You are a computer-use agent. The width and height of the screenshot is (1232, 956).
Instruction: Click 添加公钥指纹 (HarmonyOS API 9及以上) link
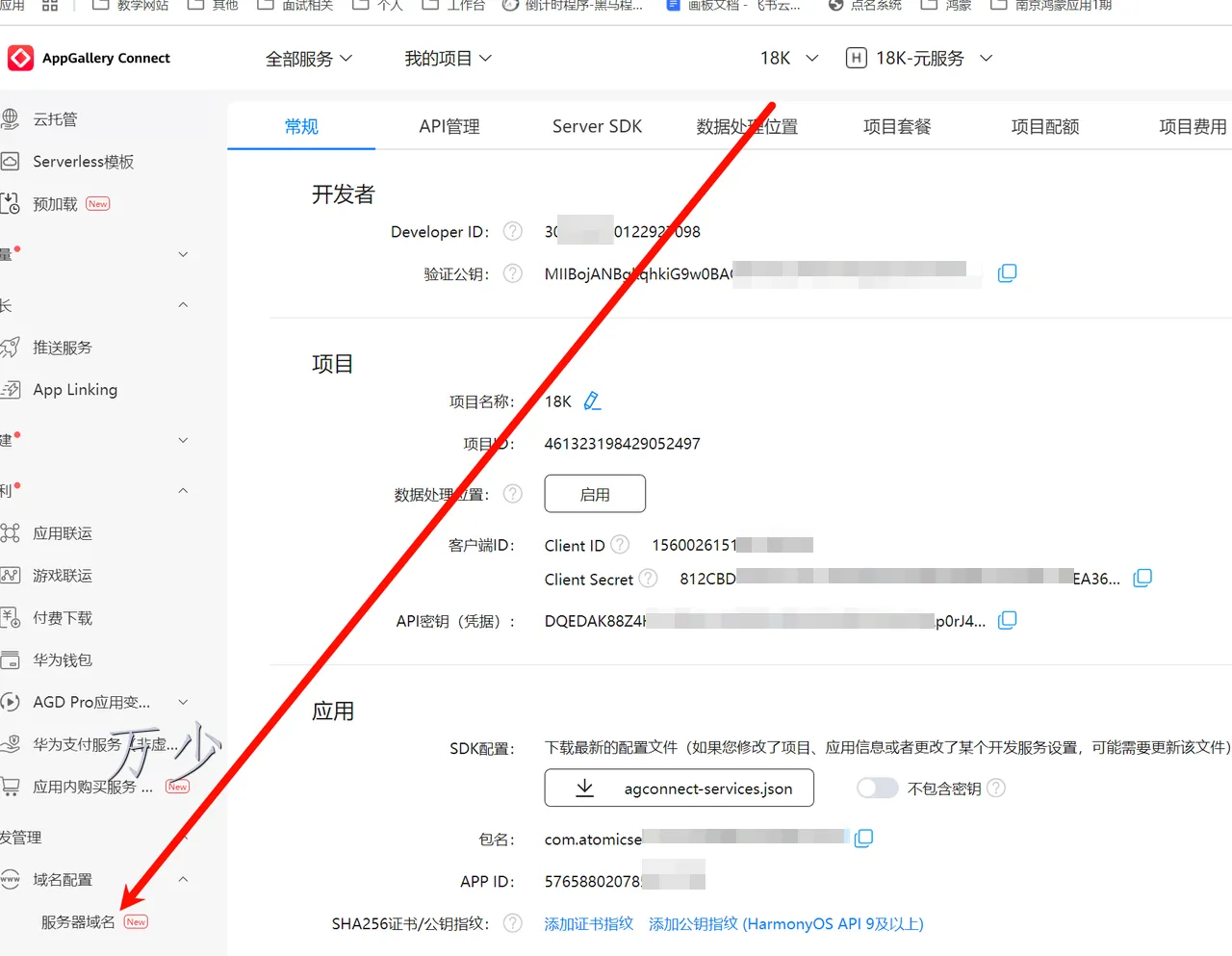click(786, 923)
